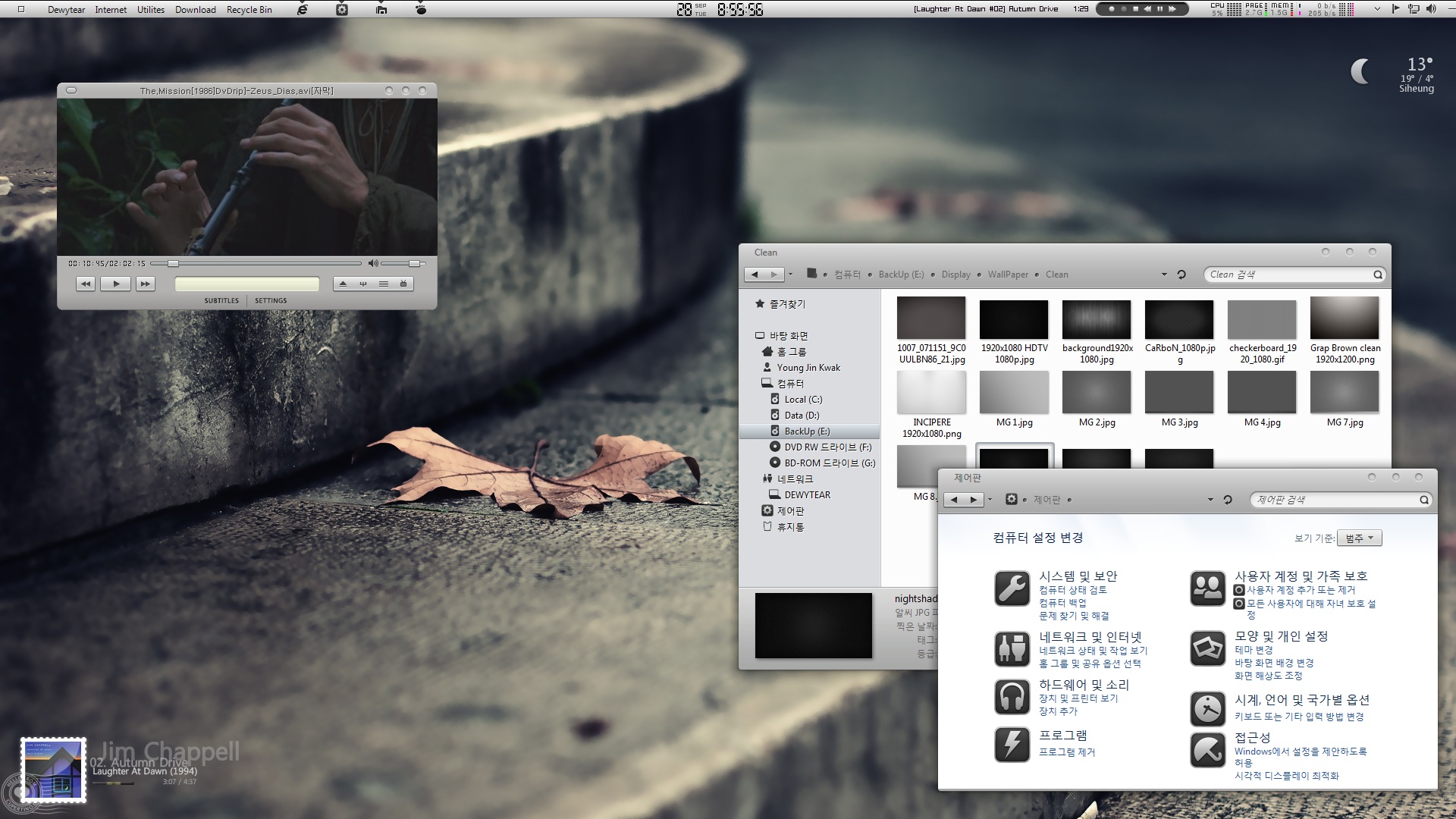The width and height of the screenshot is (1456, 819).
Task: Click the video seek slider handle
Action: point(173,263)
